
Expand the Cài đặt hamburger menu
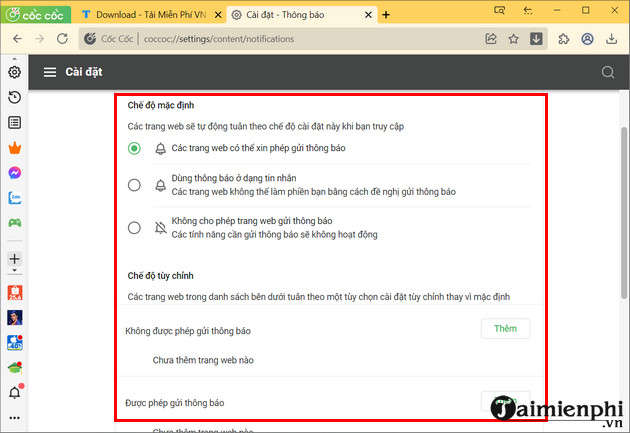pos(49,73)
